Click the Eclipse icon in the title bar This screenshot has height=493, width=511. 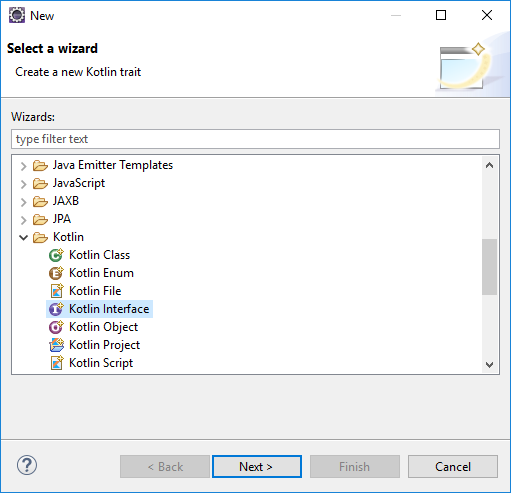coord(17,15)
